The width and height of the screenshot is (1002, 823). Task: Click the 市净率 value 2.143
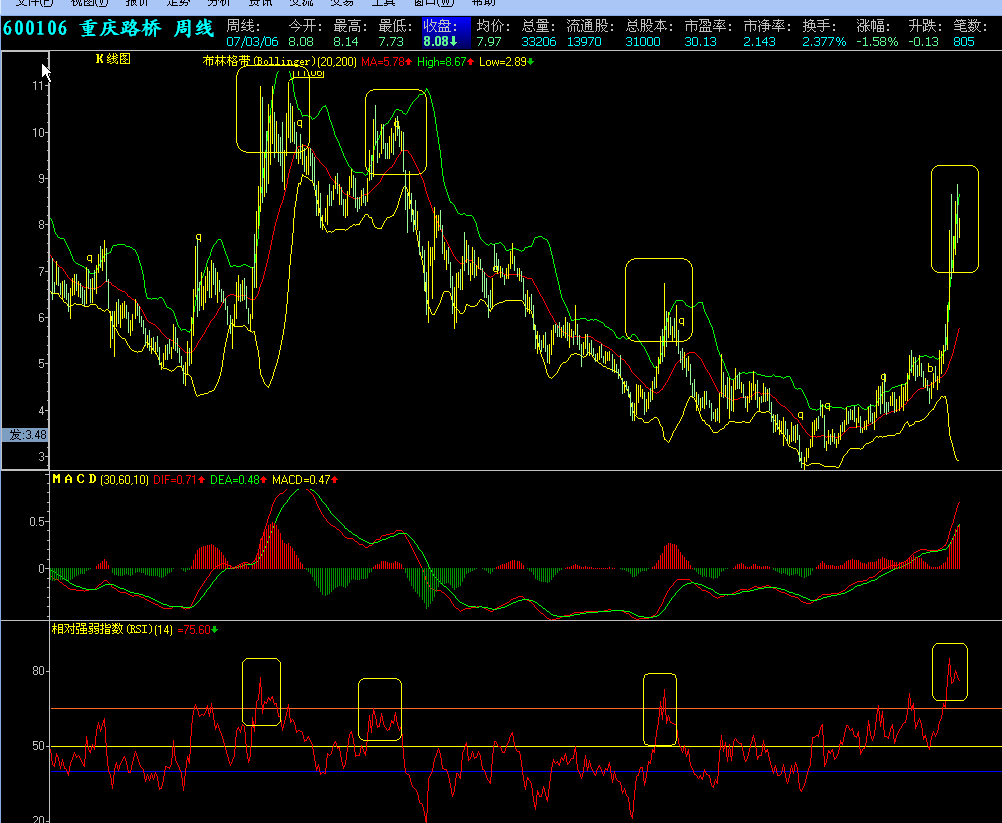click(x=759, y=42)
